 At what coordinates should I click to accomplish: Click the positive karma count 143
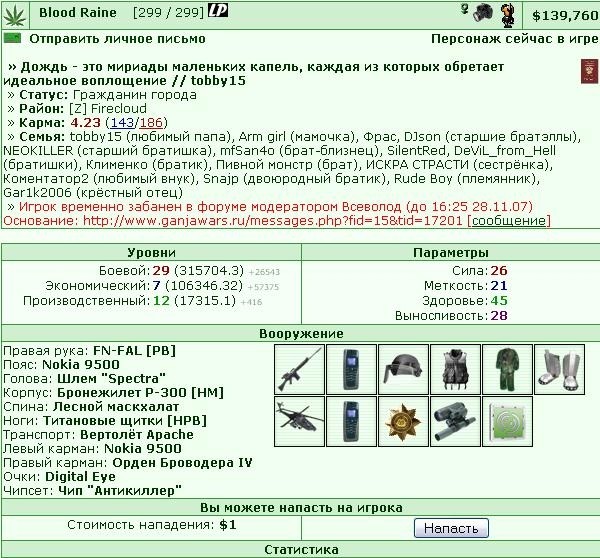coord(122,122)
